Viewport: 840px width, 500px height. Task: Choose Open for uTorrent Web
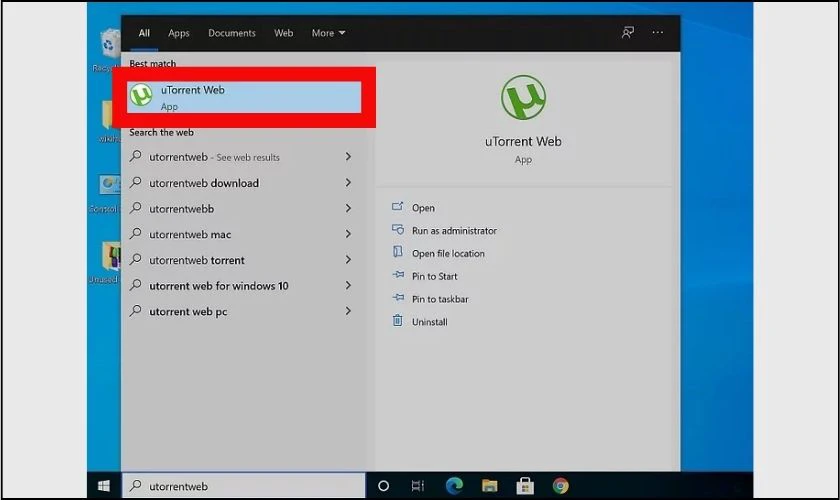point(423,208)
